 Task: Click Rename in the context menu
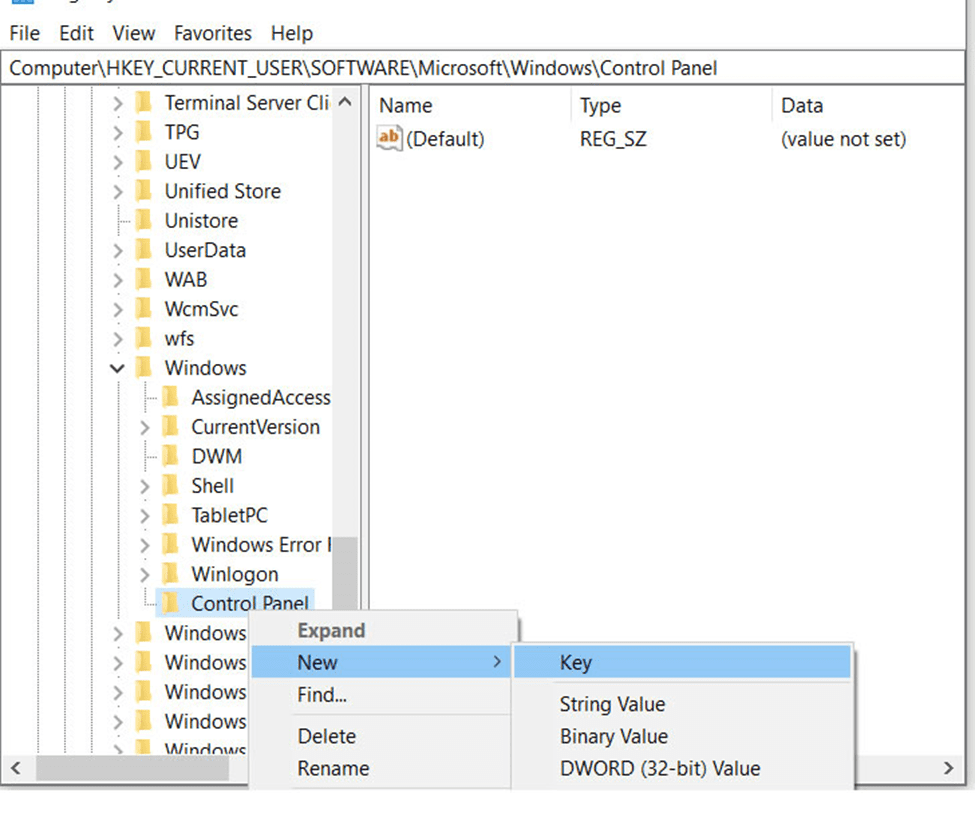[333, 768]
